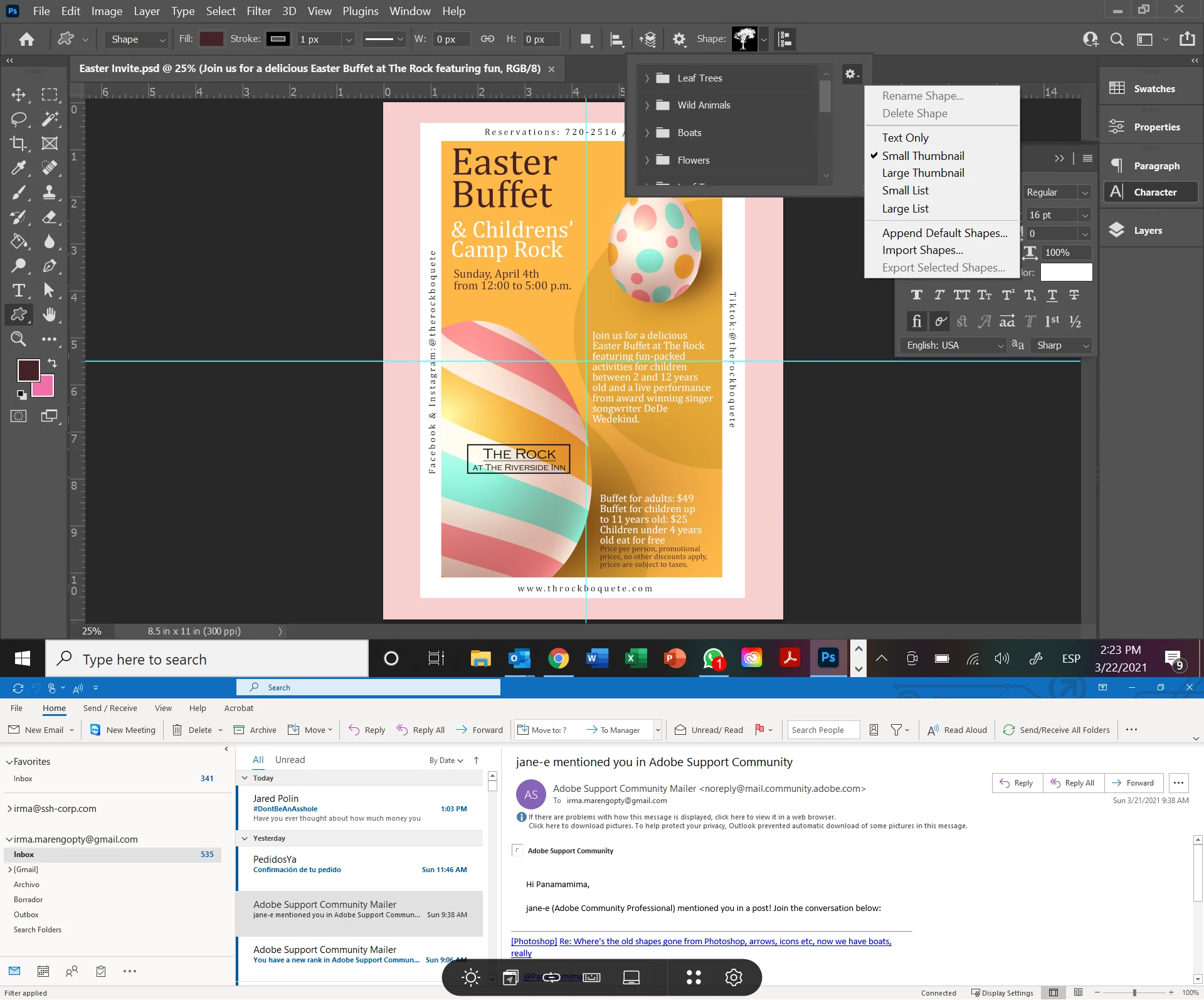This screenshot has width=1204, height=1000.
Task: Select the Crop tool
Action: point(18,144)
